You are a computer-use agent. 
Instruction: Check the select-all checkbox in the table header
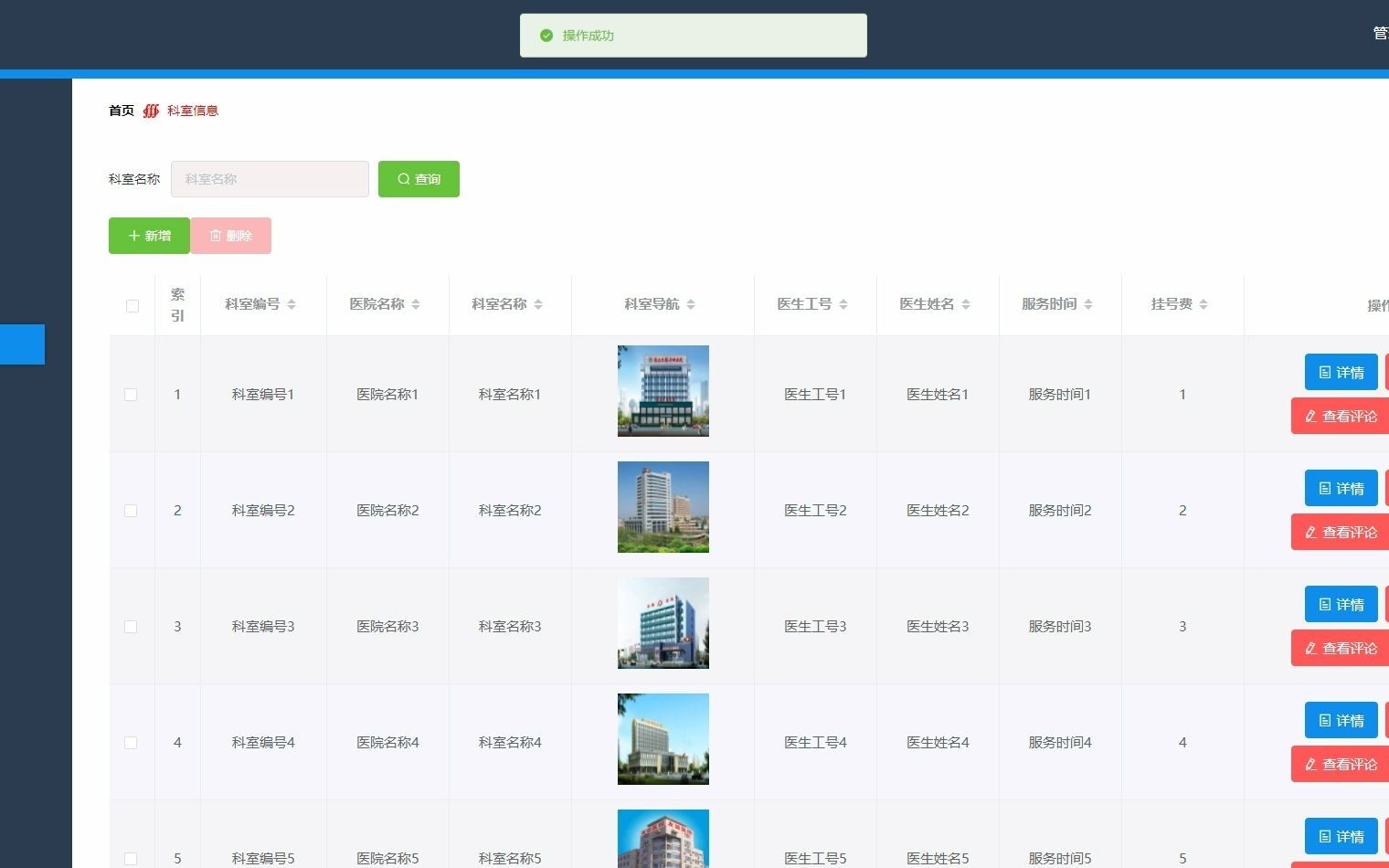[132, 306]
